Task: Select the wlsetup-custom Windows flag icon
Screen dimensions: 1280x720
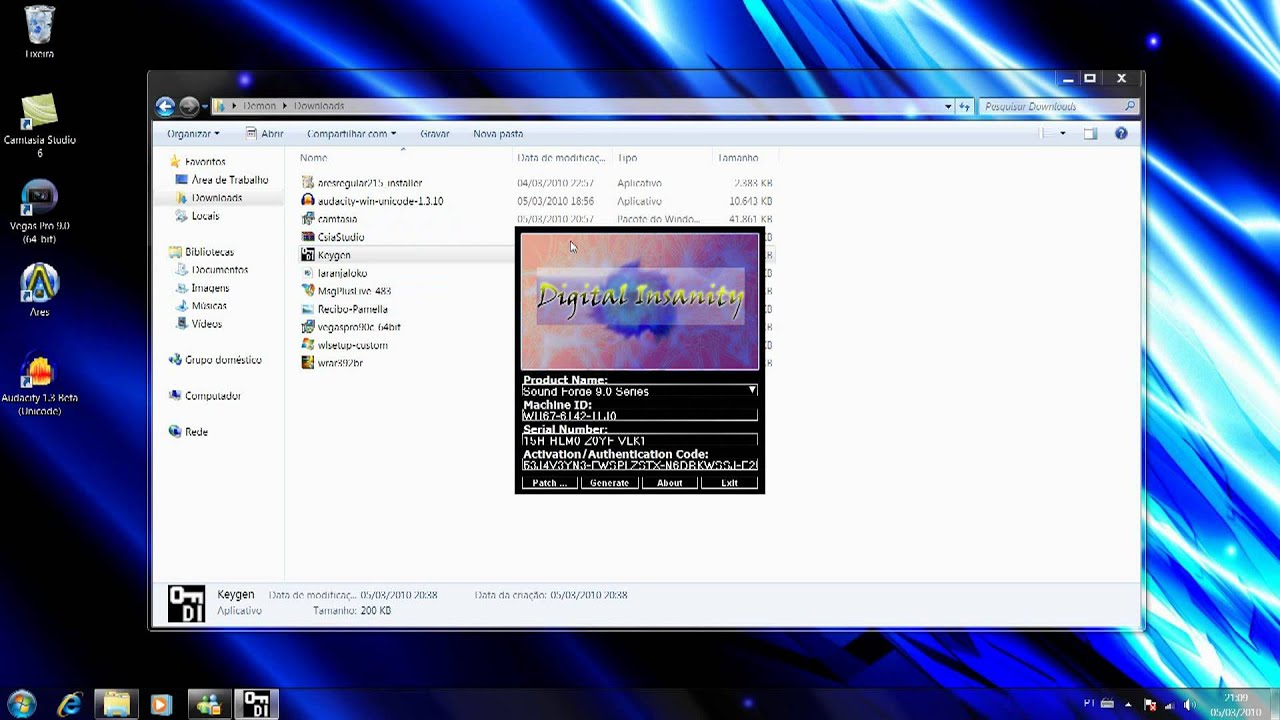Action: pos(308,345)
